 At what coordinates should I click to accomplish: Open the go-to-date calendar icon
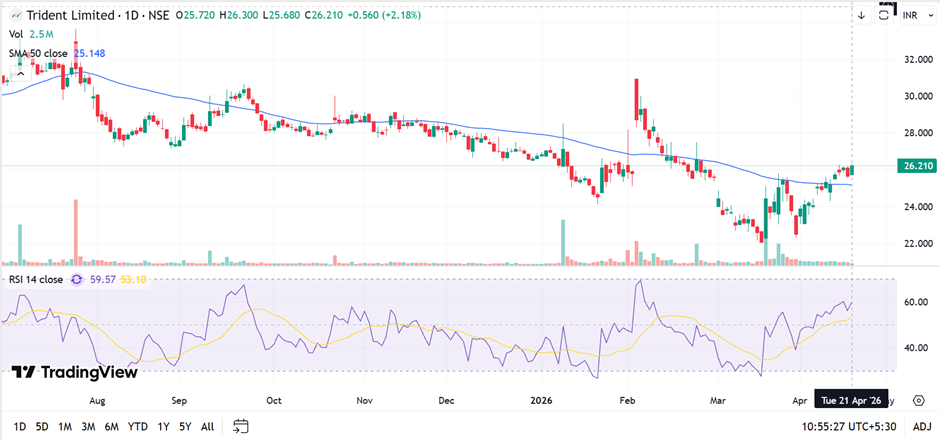(x=240, y=426)
